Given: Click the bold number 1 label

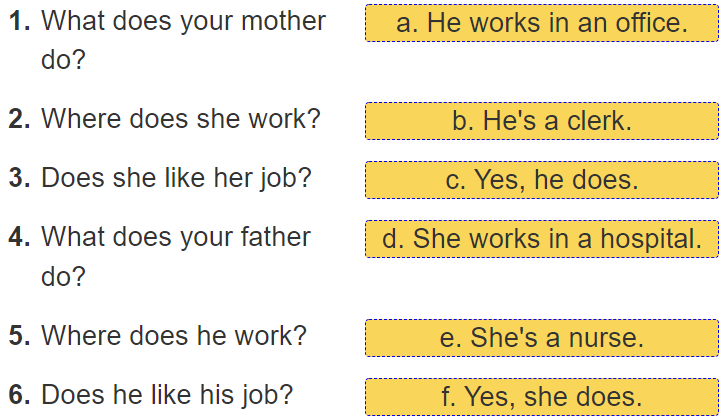Looking at the screenshot, I should click(x=18, y=21).
